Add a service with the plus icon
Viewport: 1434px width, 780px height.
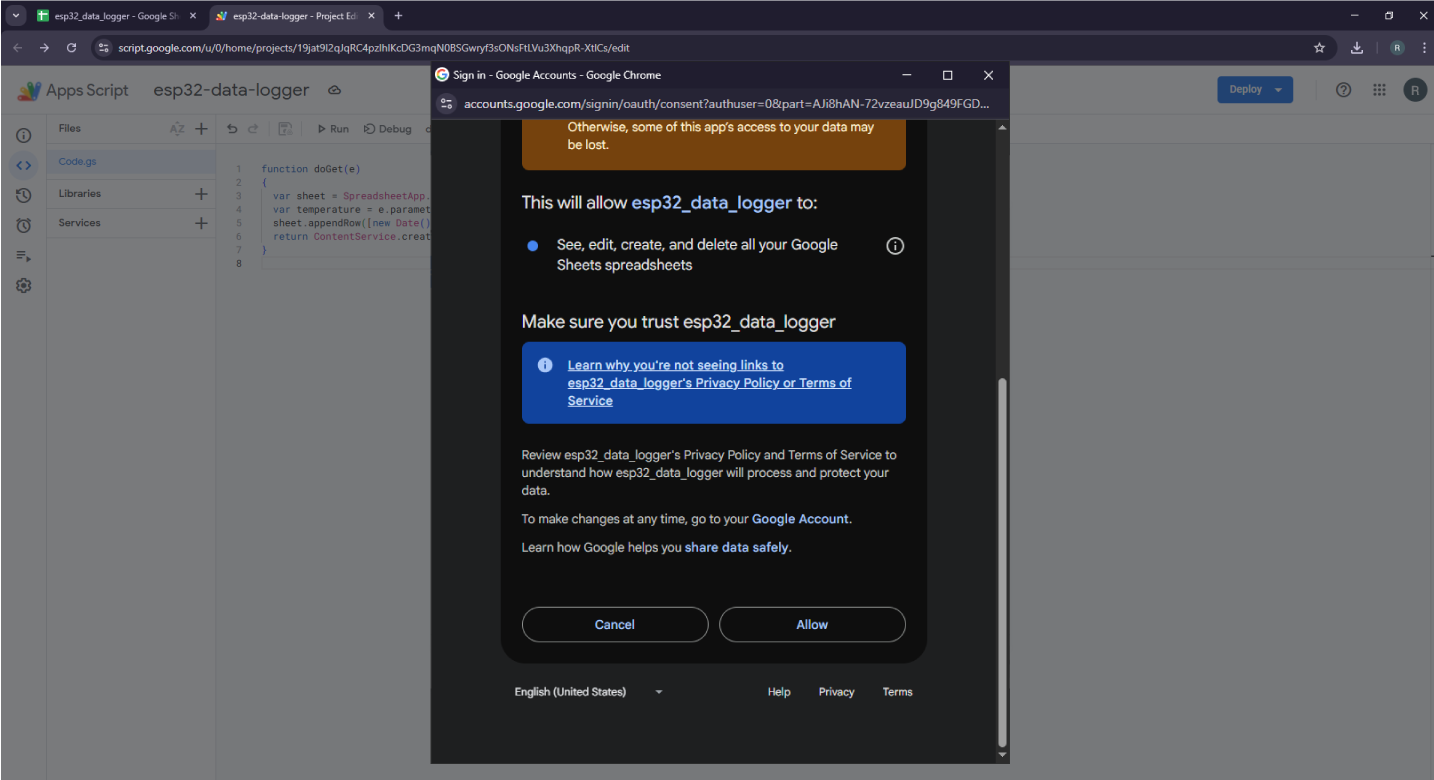[201, 223]
